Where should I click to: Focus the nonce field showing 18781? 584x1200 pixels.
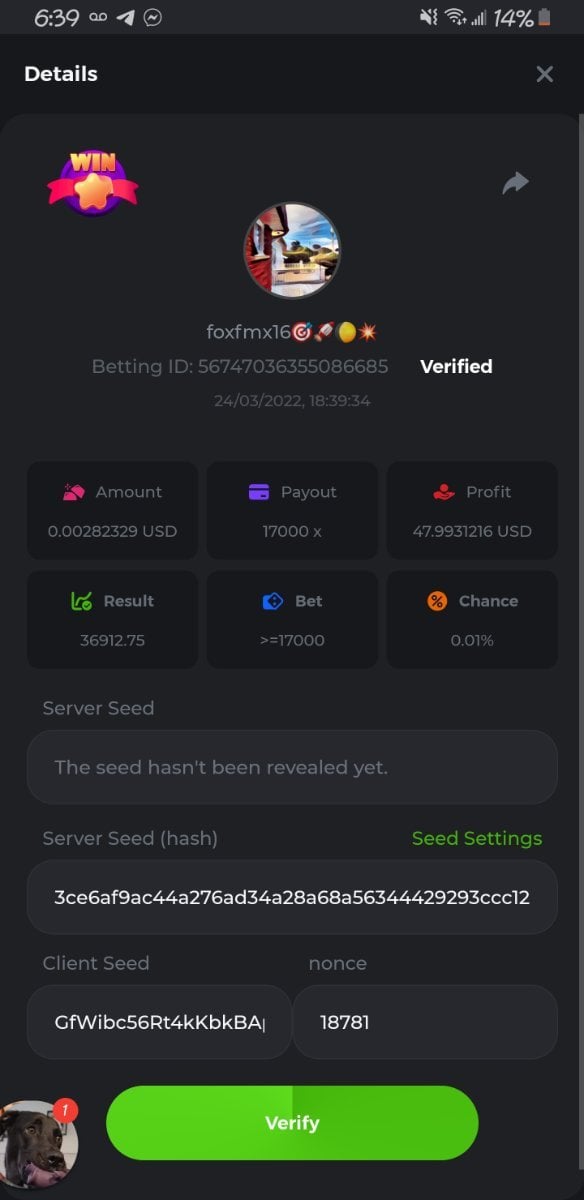(x=425, y=1022)
